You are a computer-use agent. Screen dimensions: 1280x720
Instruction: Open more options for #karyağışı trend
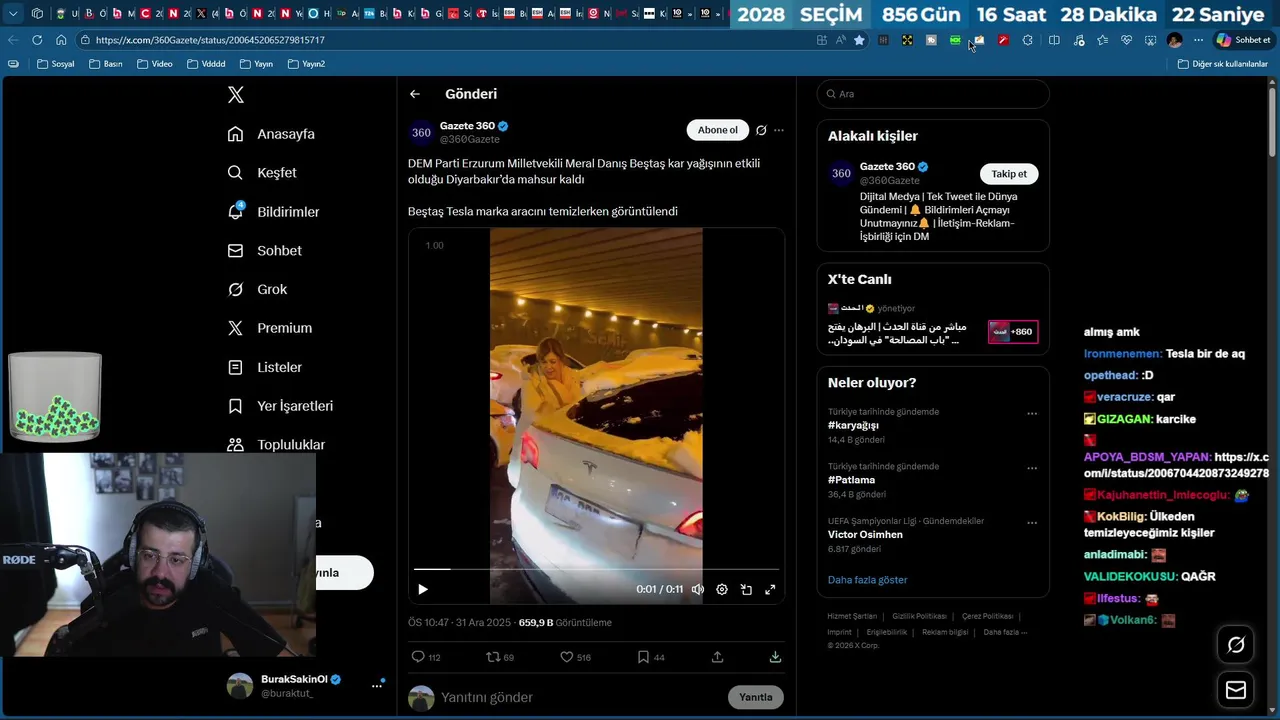tap(1032, 414)
